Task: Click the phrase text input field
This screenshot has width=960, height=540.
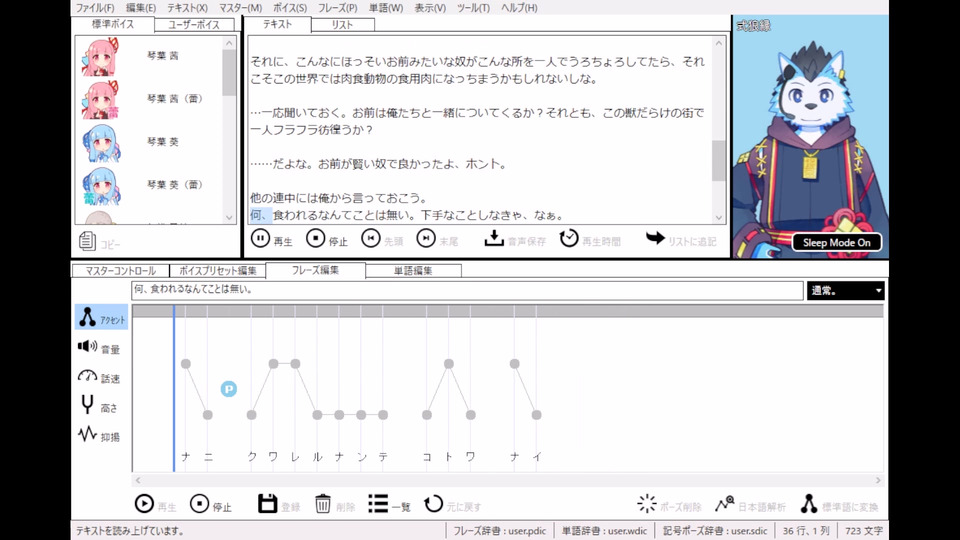Action: click(x=467, y=290)
